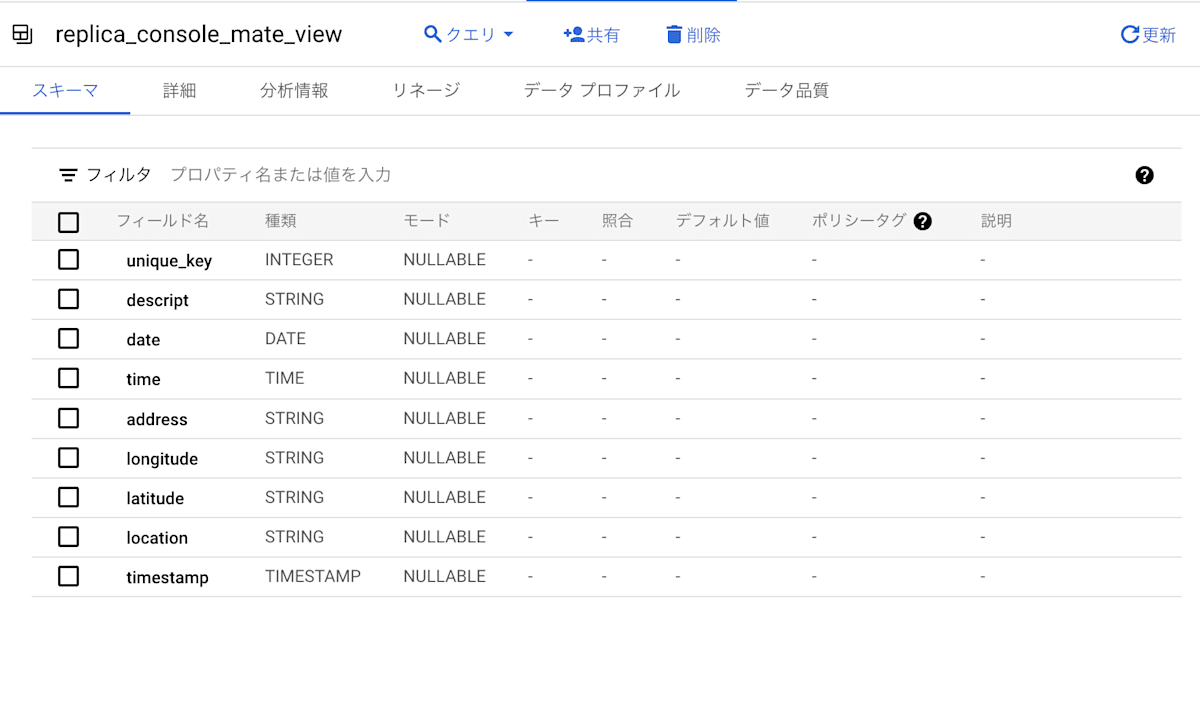The width and height of the screenshot is (1200, 719).
Task: Check the latitude field checkbox
Action: pos(68,497)
